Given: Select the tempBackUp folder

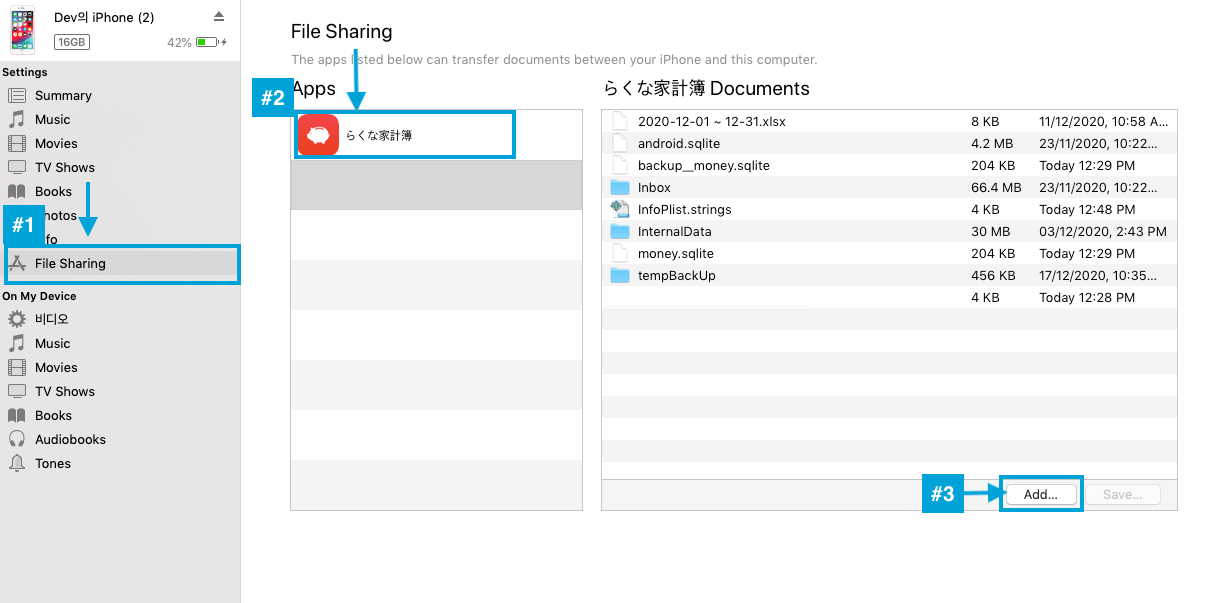Looking at the screenshot, I should (x=676, y=276).
